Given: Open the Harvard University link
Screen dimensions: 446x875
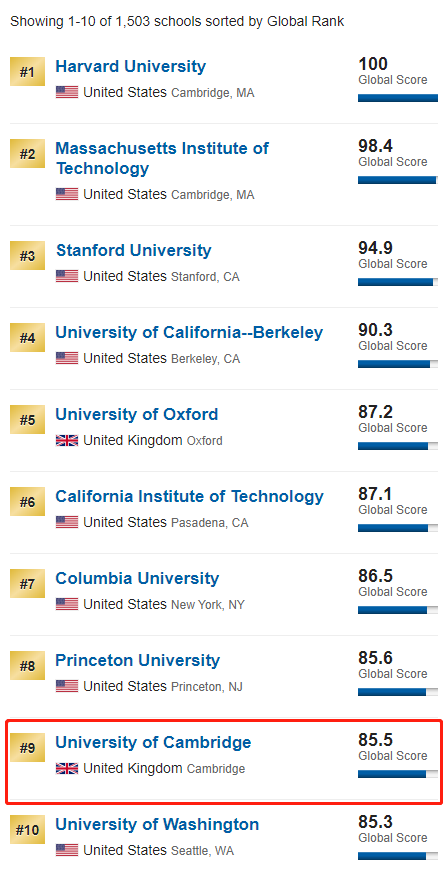Looking at the screenshot, I should pyautogui.click(x=131, y=66).
